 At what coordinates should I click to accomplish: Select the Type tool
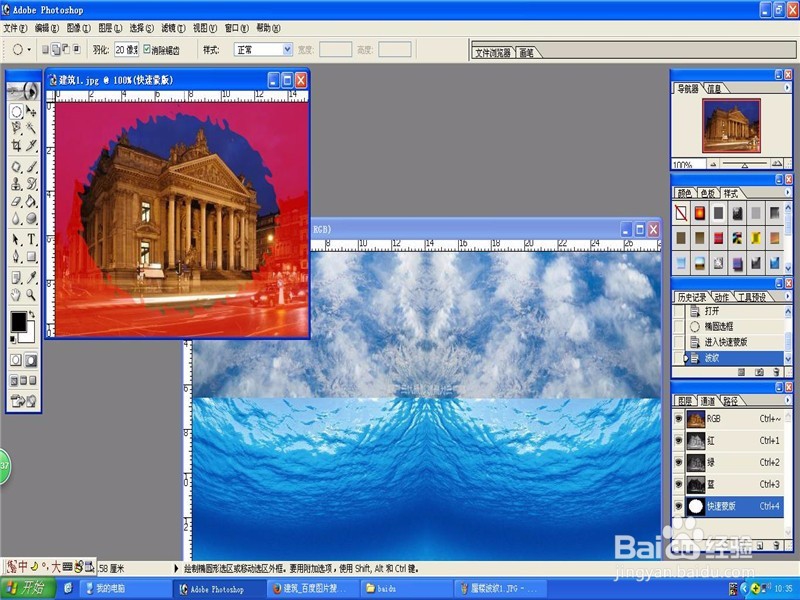click(31, 239)
